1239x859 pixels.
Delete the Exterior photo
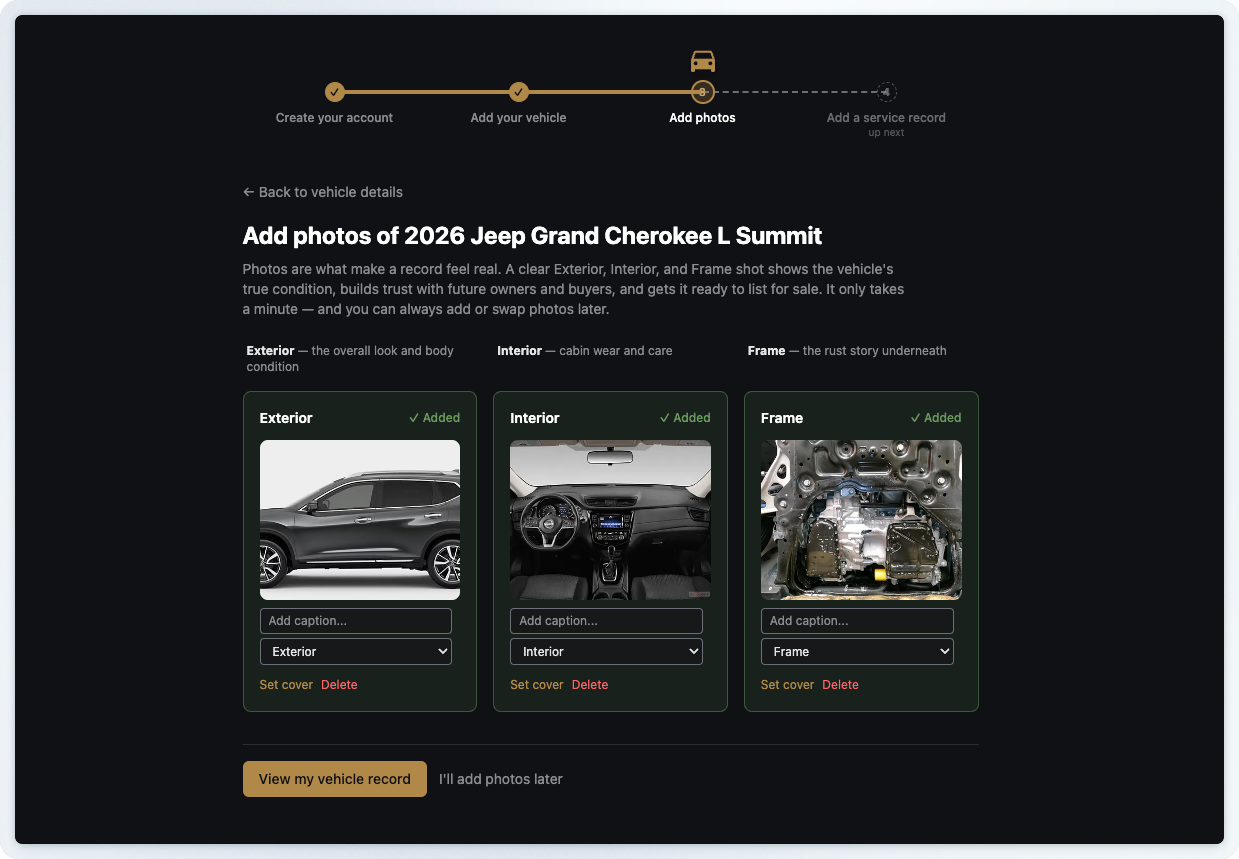pos(339,685)
